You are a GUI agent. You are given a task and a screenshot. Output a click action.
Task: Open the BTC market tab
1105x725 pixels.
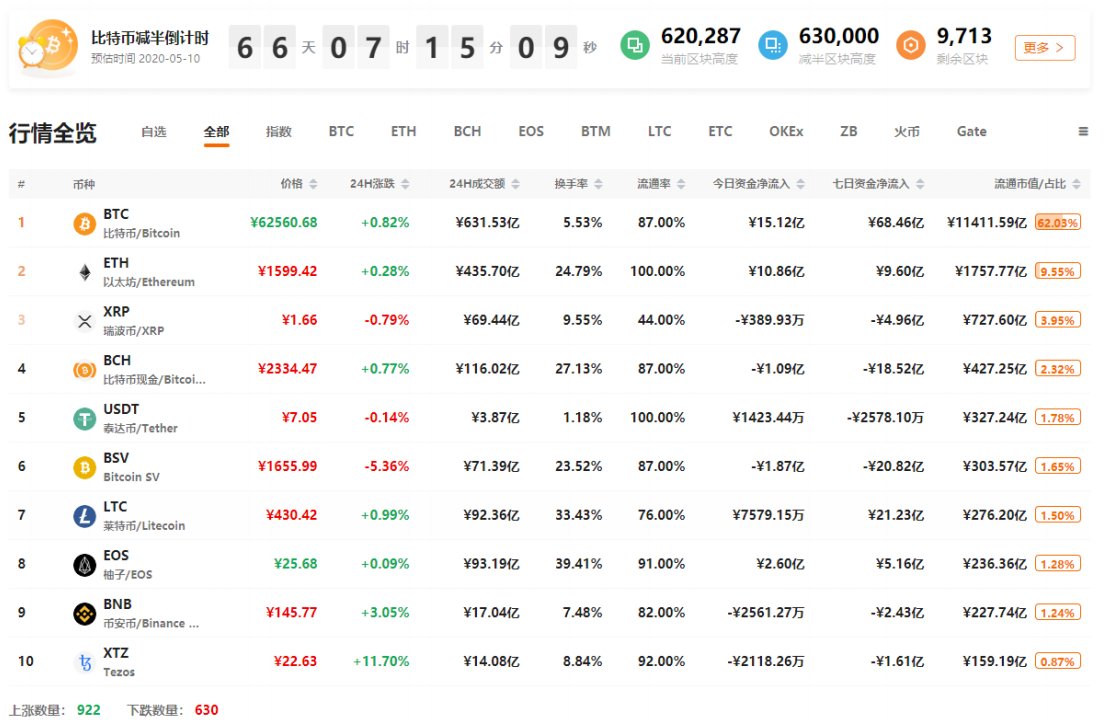point(341,132)
